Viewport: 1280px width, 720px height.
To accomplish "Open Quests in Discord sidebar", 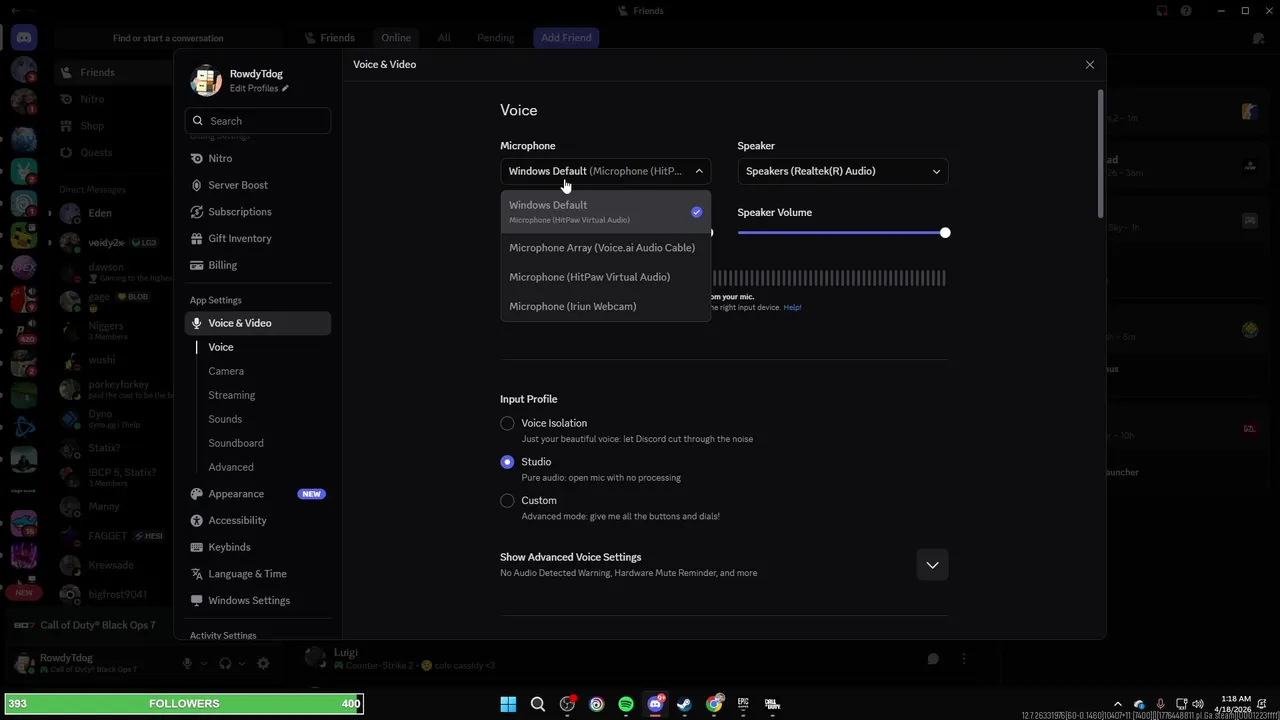I will [97, 153].
